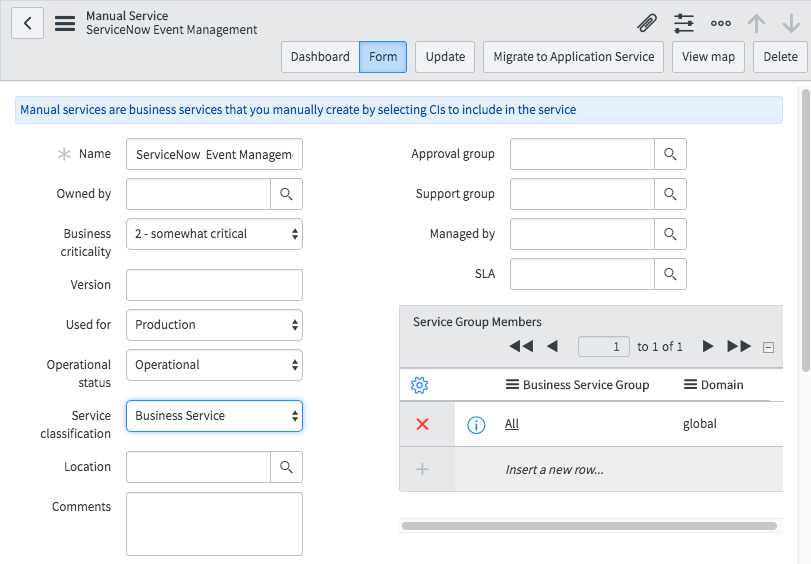
Task: Look up Approval group using magnifier icon
Action: point(670,154)
